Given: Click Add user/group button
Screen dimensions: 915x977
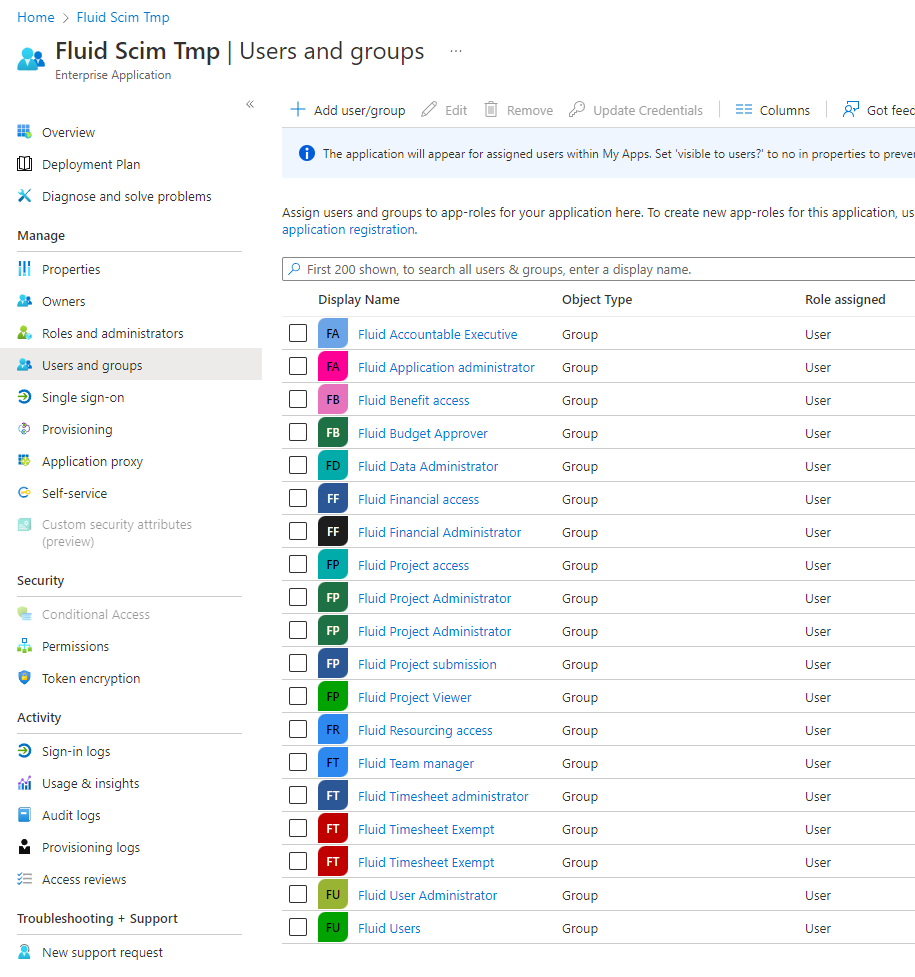Looking at the screenshot, I should pos(348,110).
